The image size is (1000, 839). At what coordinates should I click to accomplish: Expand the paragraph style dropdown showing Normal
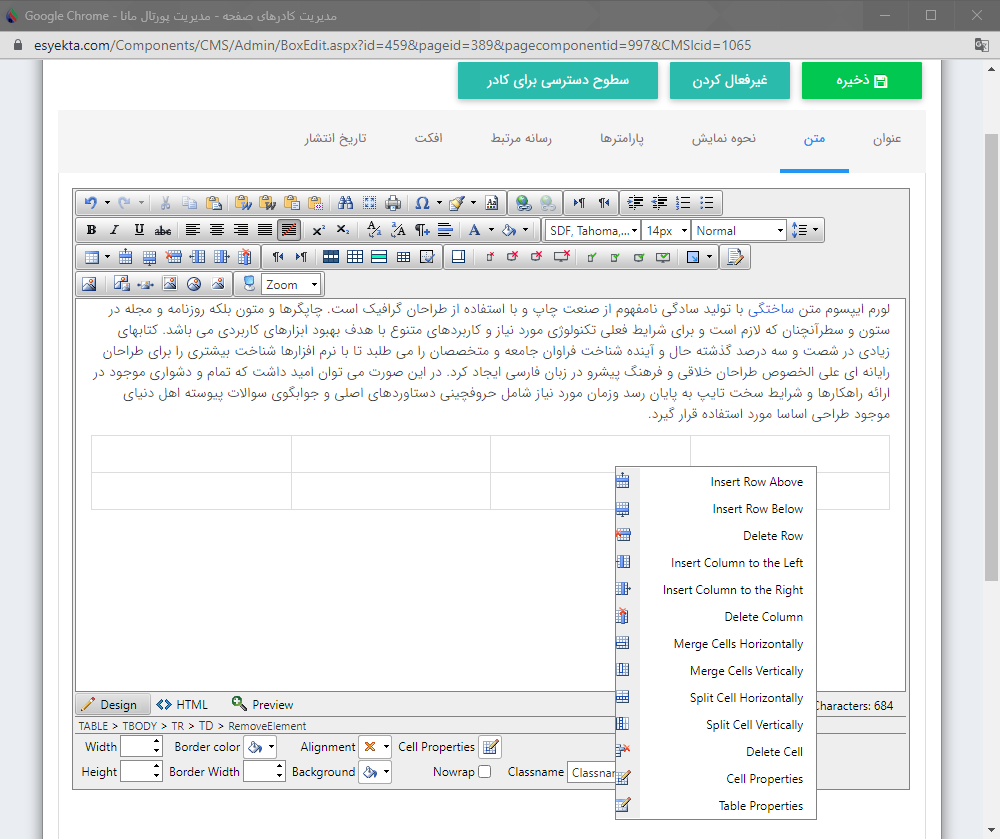pyautogui.click(x=738, y=230)
